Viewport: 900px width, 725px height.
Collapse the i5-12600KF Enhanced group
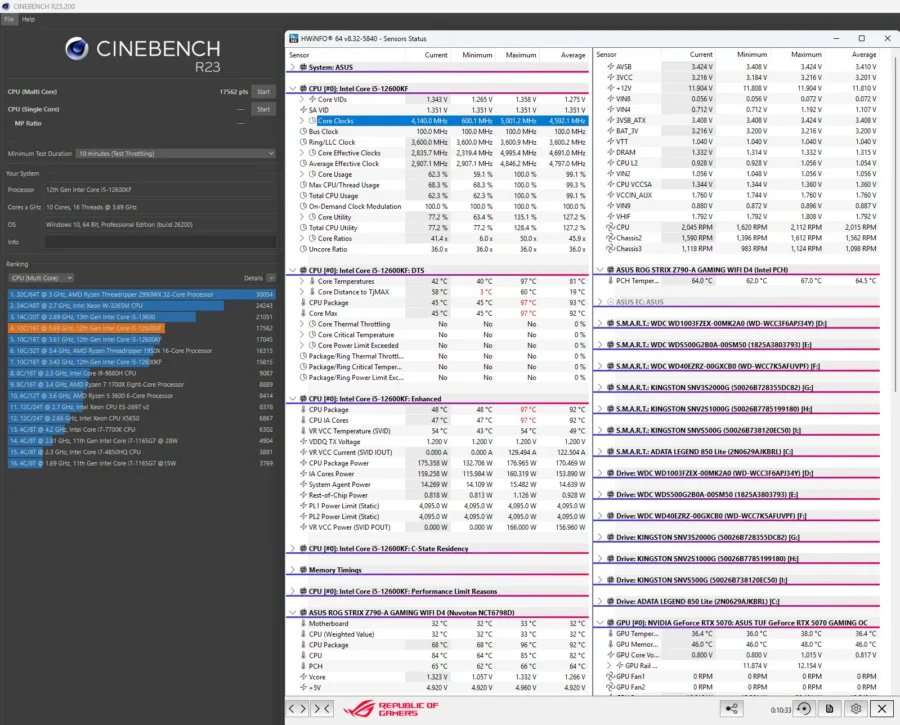293,398
